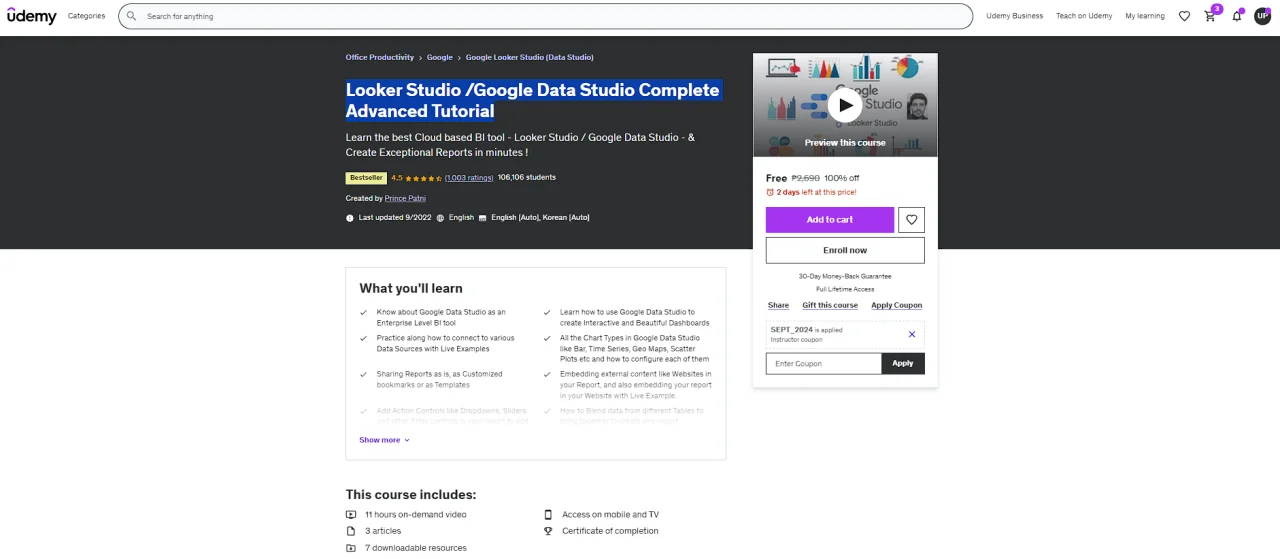Click Gift this course
The image size is (1280, 559).
point(830,305)
